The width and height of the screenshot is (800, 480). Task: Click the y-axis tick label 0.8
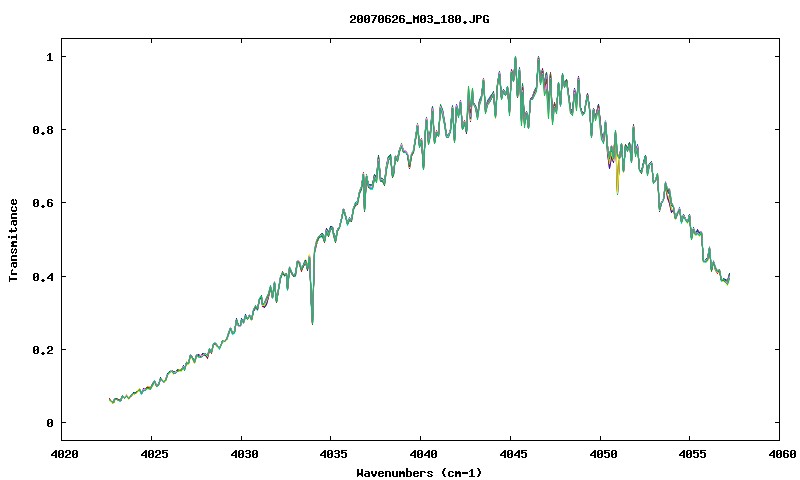click(43, 130)
